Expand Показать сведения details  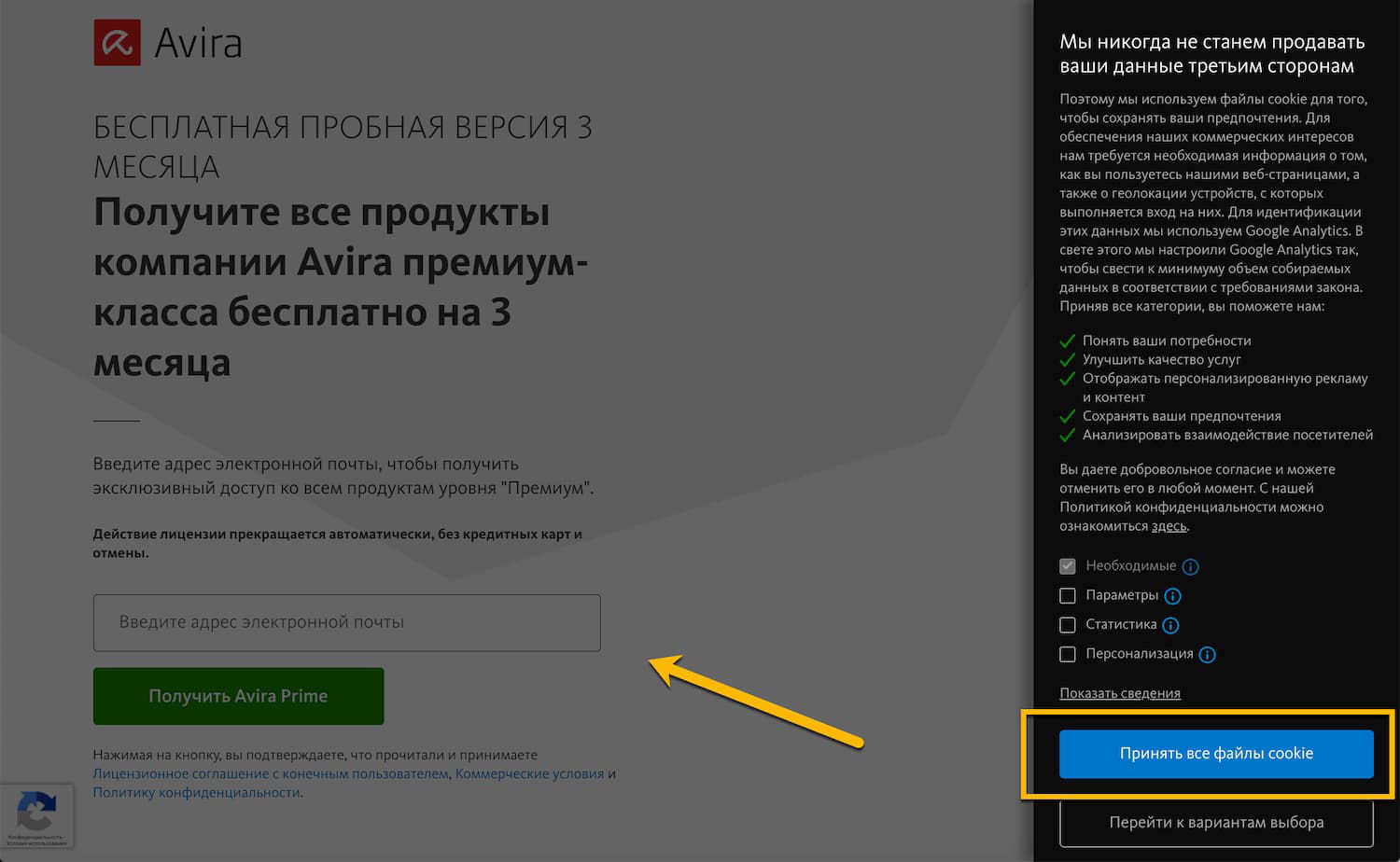(1120, 693)
